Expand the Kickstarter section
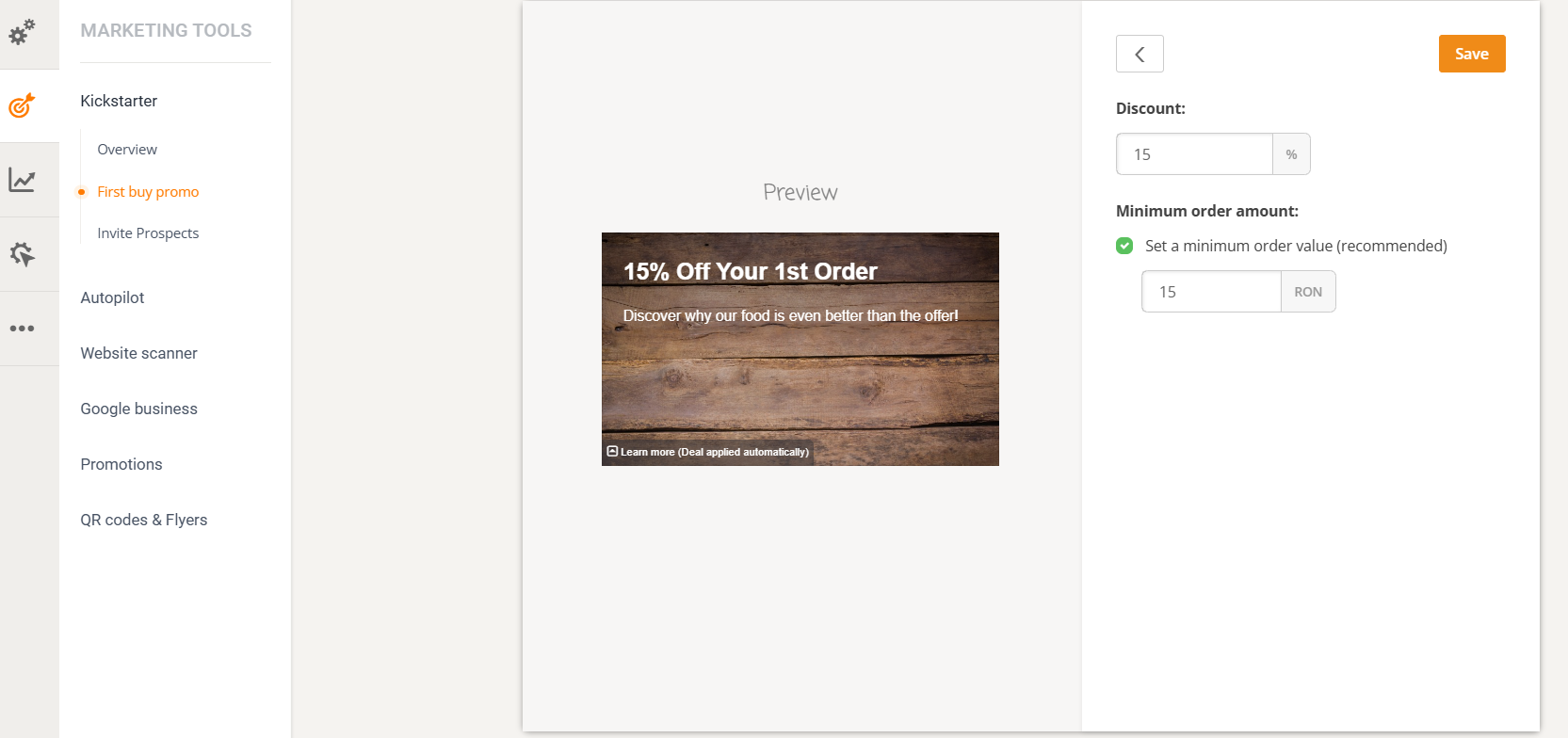 click(119, 101)
